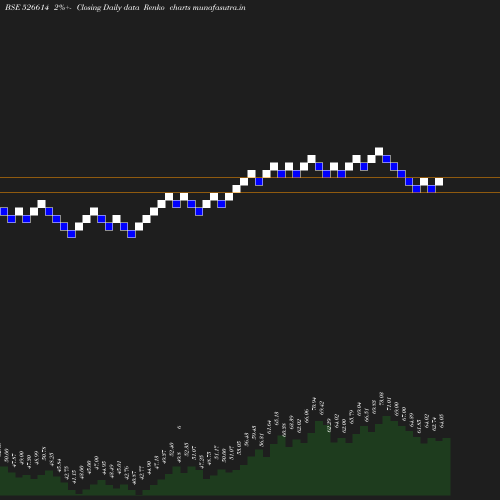Image resolution: width=500 pixels, height=500 pixels.
Task: Click the price label '59.45'
Action: [x=254, y=433]
